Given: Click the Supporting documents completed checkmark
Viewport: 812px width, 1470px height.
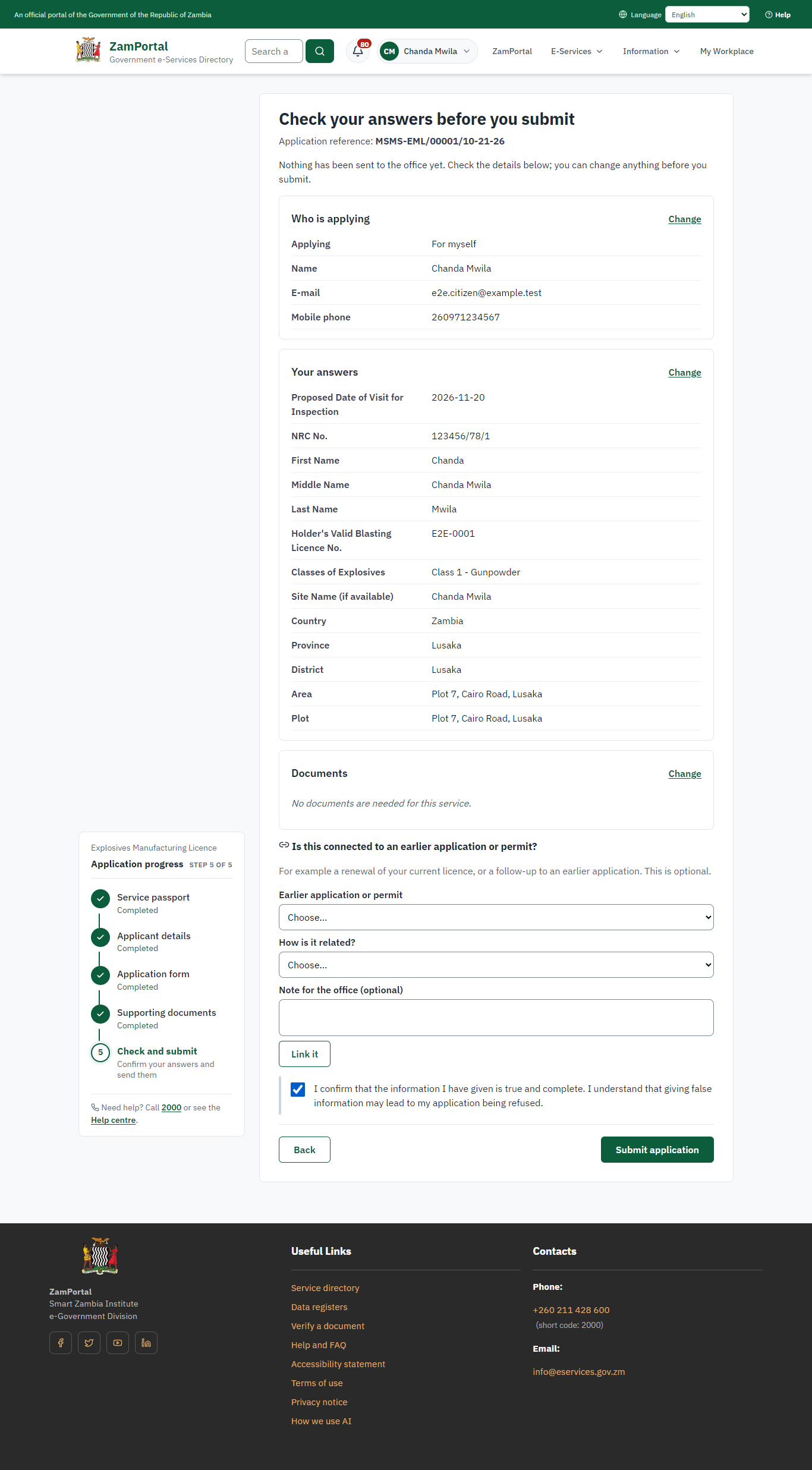Looking at the screenshot, I should [x=100, y=1014].
